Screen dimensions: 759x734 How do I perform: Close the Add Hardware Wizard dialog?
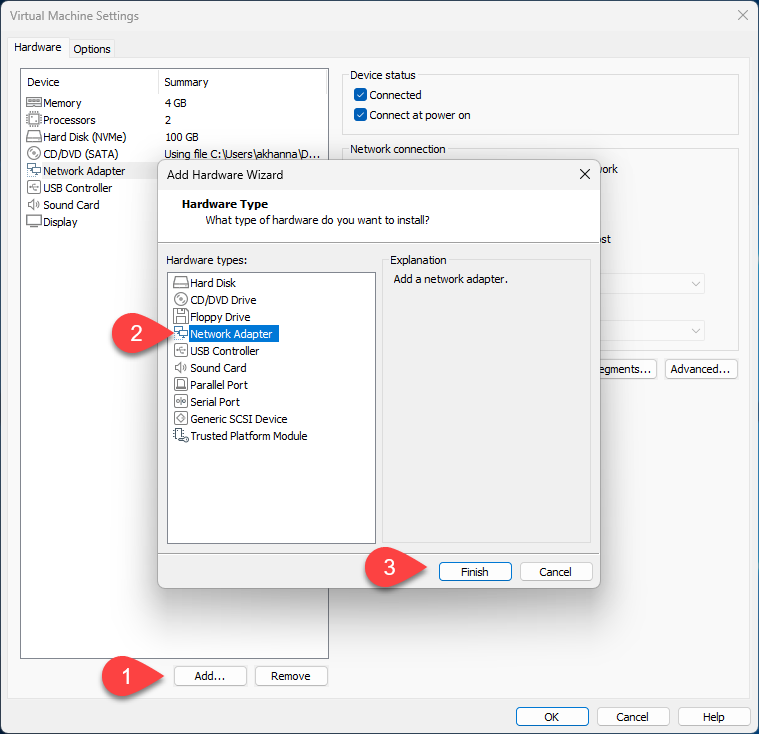(585, 174)
